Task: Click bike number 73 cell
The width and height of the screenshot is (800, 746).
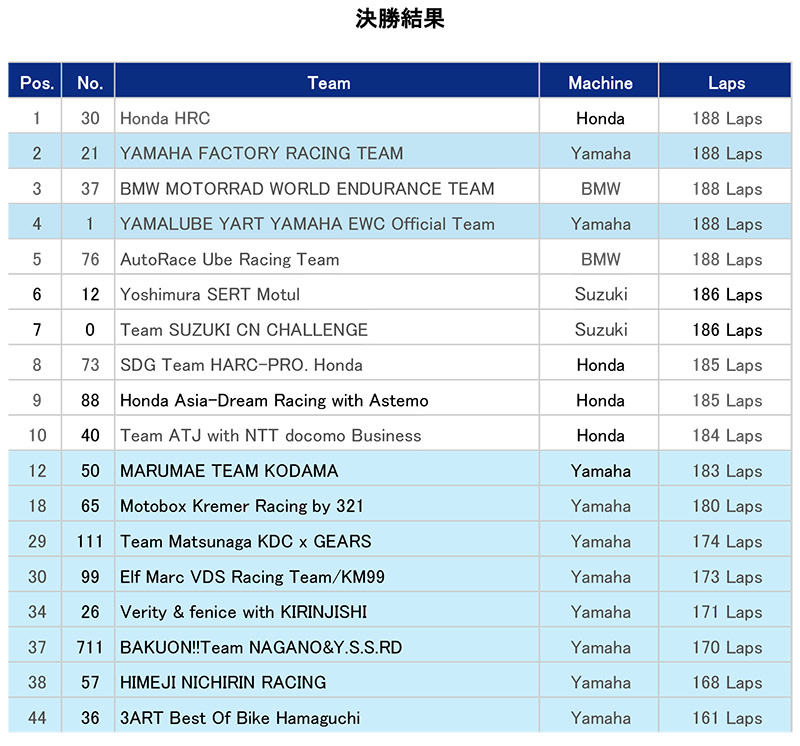Action: [x=89, y=364]
